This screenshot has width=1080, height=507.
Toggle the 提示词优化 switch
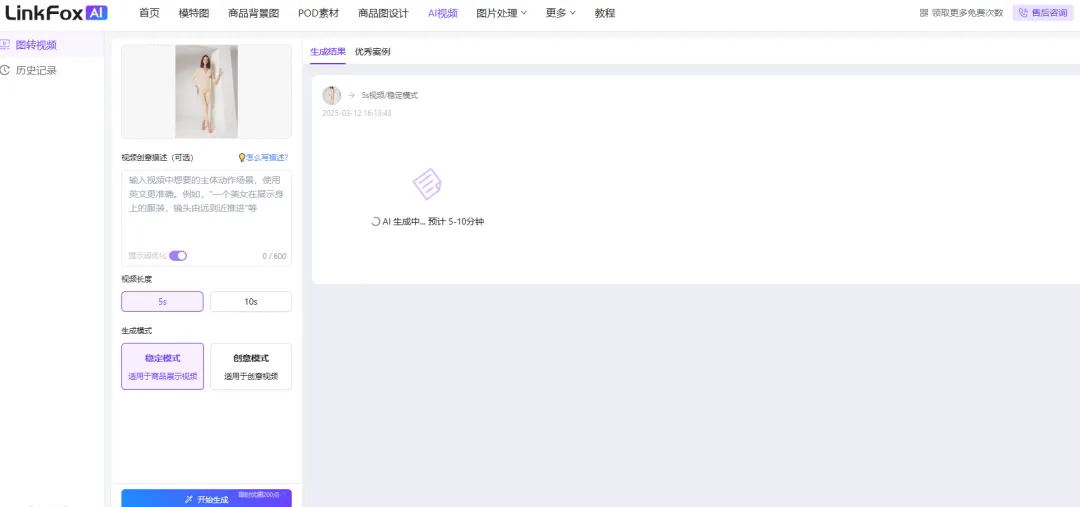(x=178, y=256)
